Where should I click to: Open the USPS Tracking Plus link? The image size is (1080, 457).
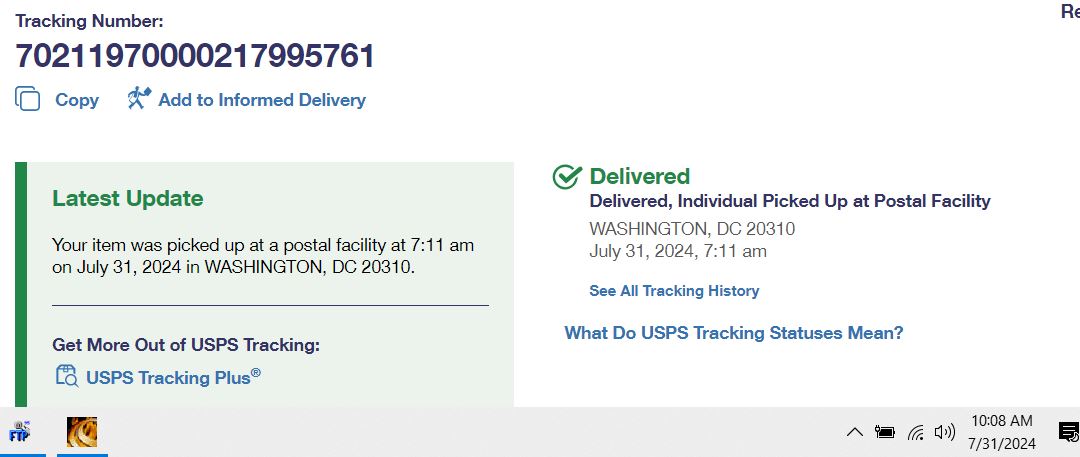click(173, 377)
